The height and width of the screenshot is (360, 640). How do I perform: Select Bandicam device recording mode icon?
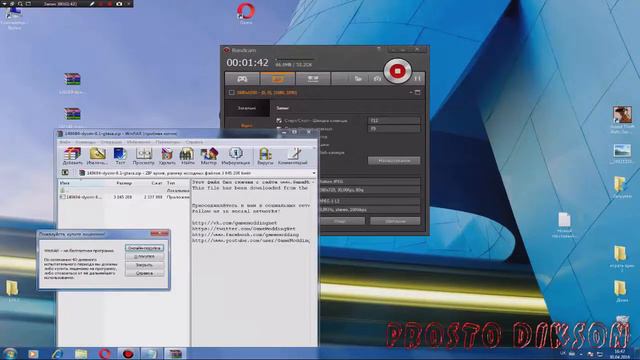tap(313, 78)
